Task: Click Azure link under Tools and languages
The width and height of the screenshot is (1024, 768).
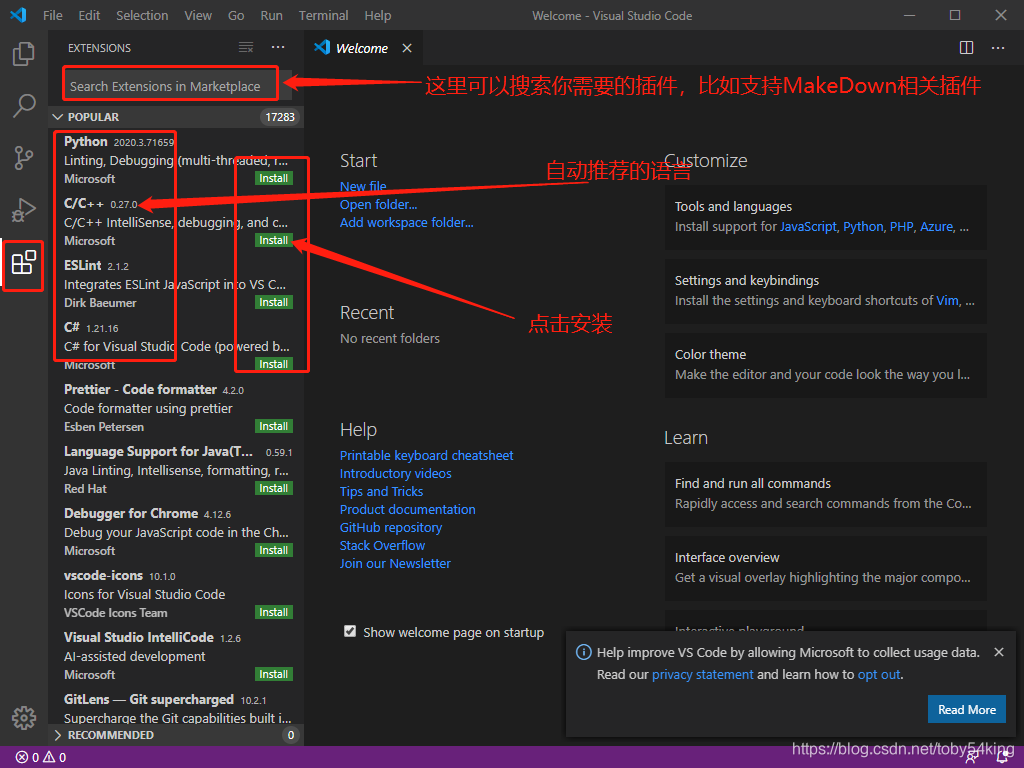Action: click(x=936, y=227)
